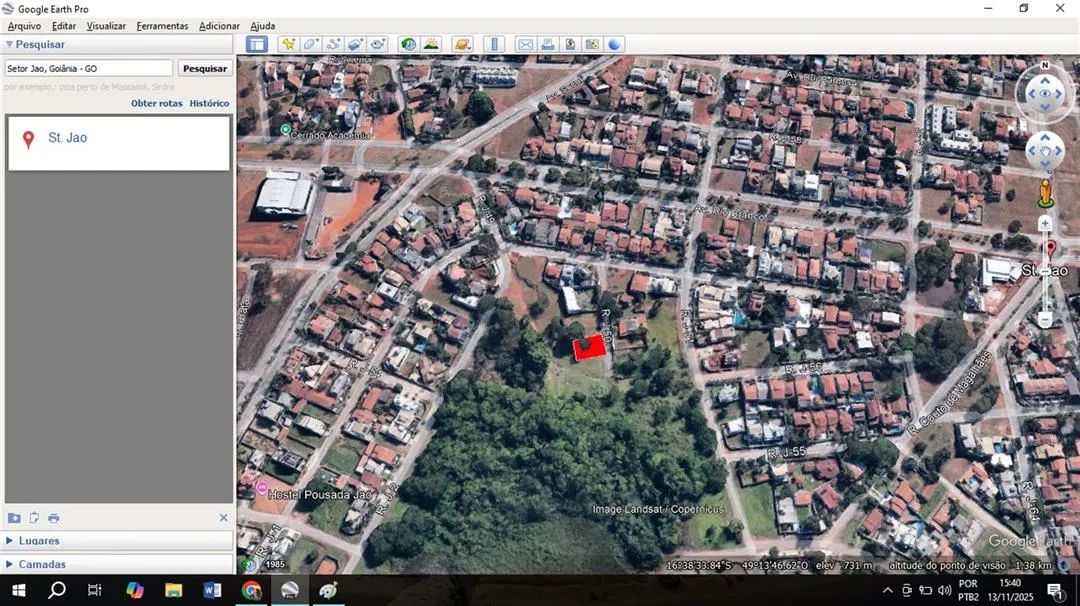Open the Add Image Overlay tool
Viewport: 1080px width, 606px height.
(356, 44)
